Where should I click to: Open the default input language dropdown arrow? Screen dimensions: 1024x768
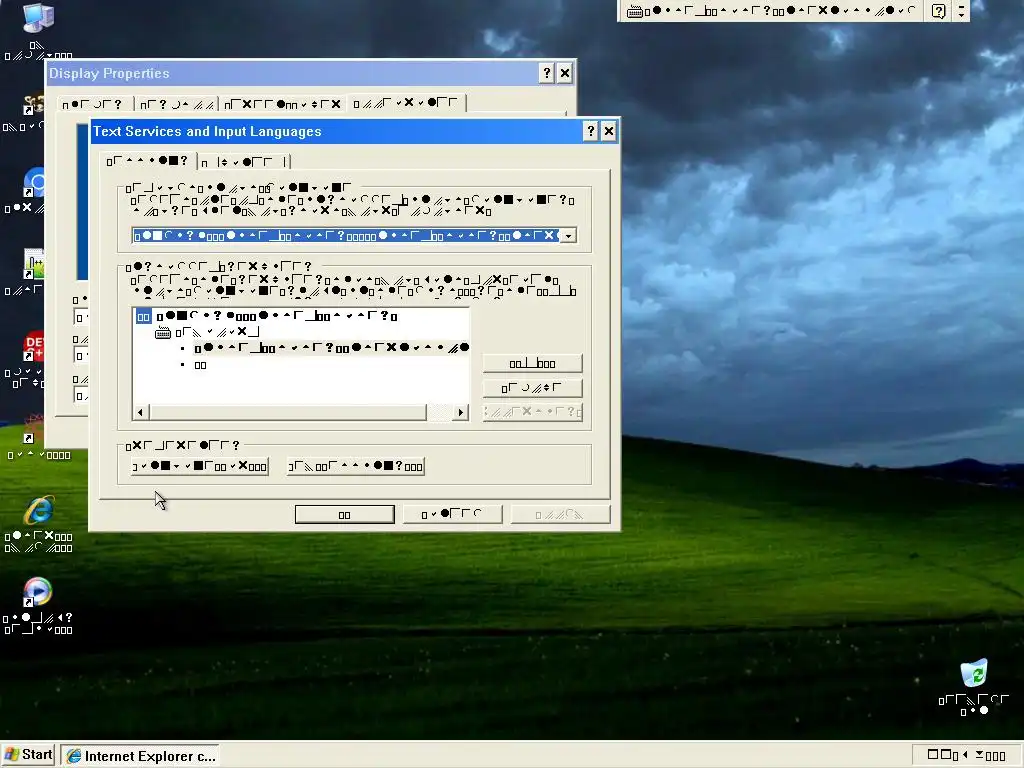568,236
